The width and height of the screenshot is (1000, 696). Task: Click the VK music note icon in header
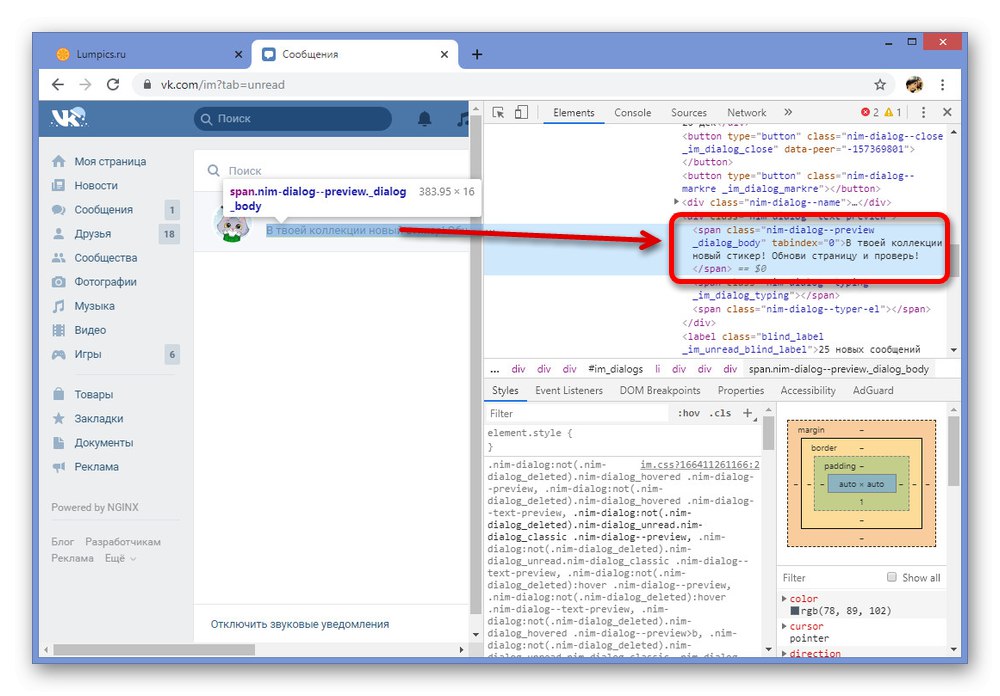click(x=463, y=119)
